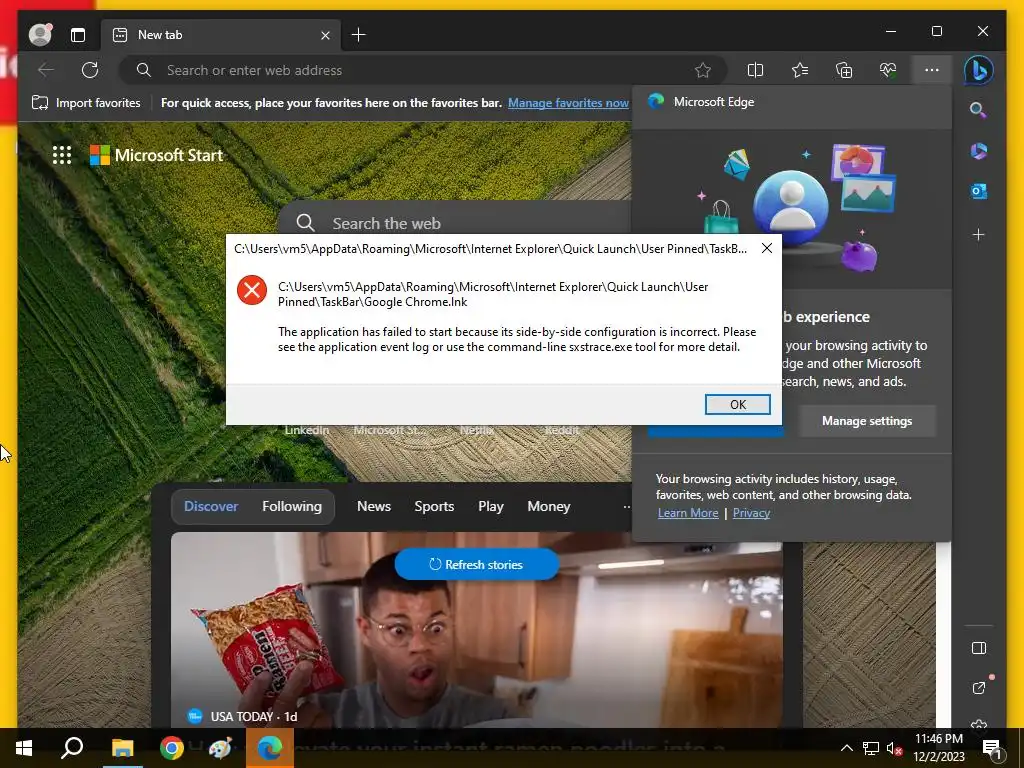Image resolution: width=1024 pixels, height=768 pixels.
Task: Close the New tab
Action: (325, 35)
